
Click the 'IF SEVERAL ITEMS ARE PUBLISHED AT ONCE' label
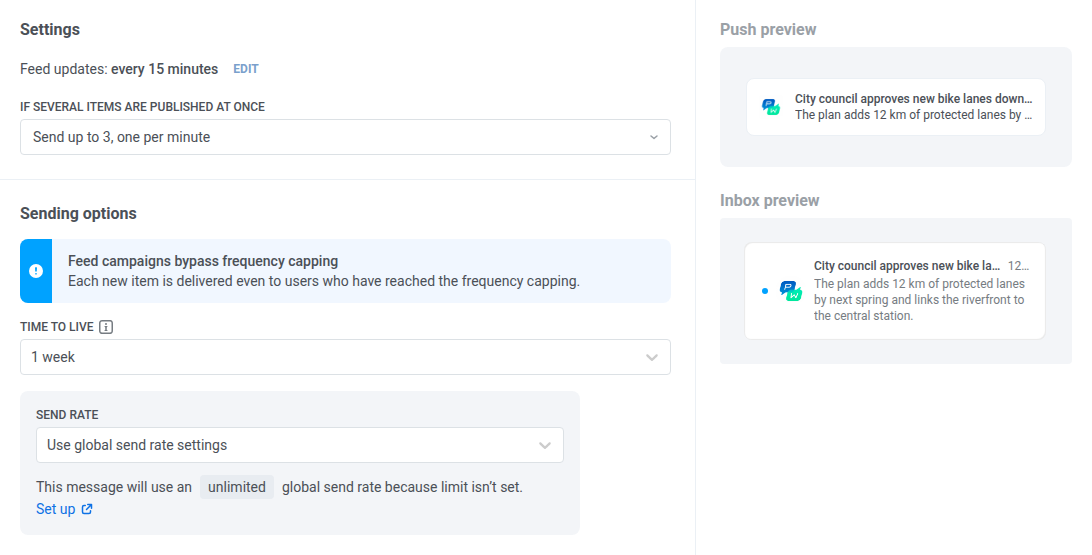pyautogui.click(x=143, y=107)
